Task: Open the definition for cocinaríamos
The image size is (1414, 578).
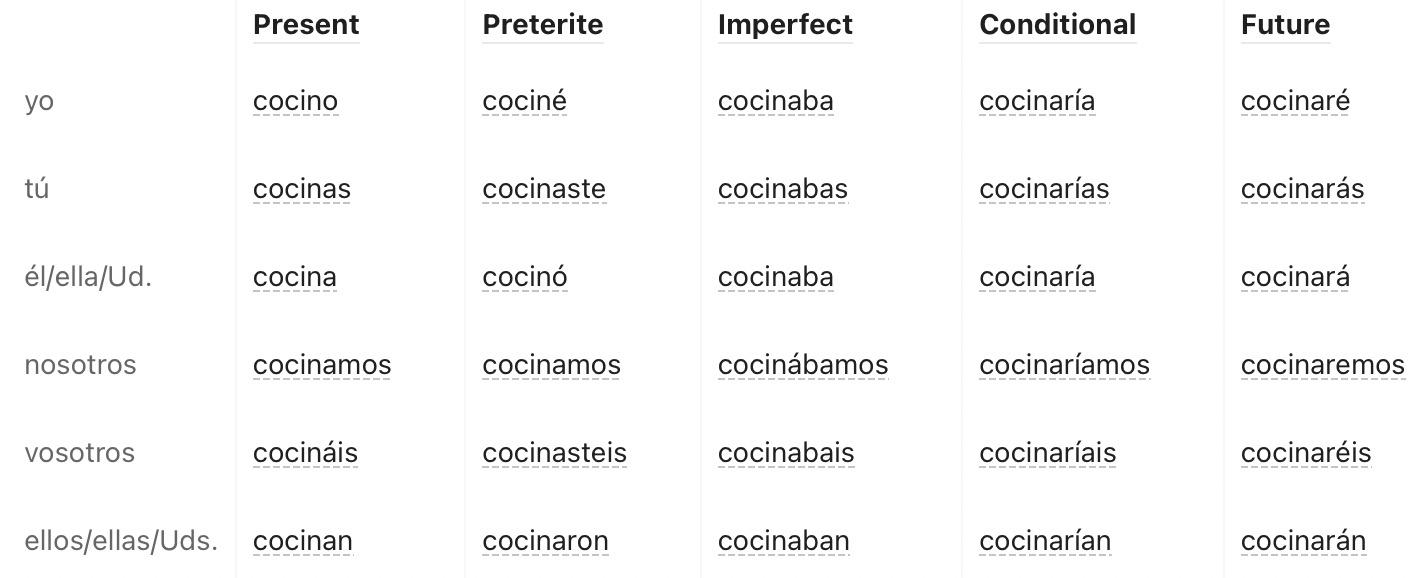Action: pos(1064,366)
